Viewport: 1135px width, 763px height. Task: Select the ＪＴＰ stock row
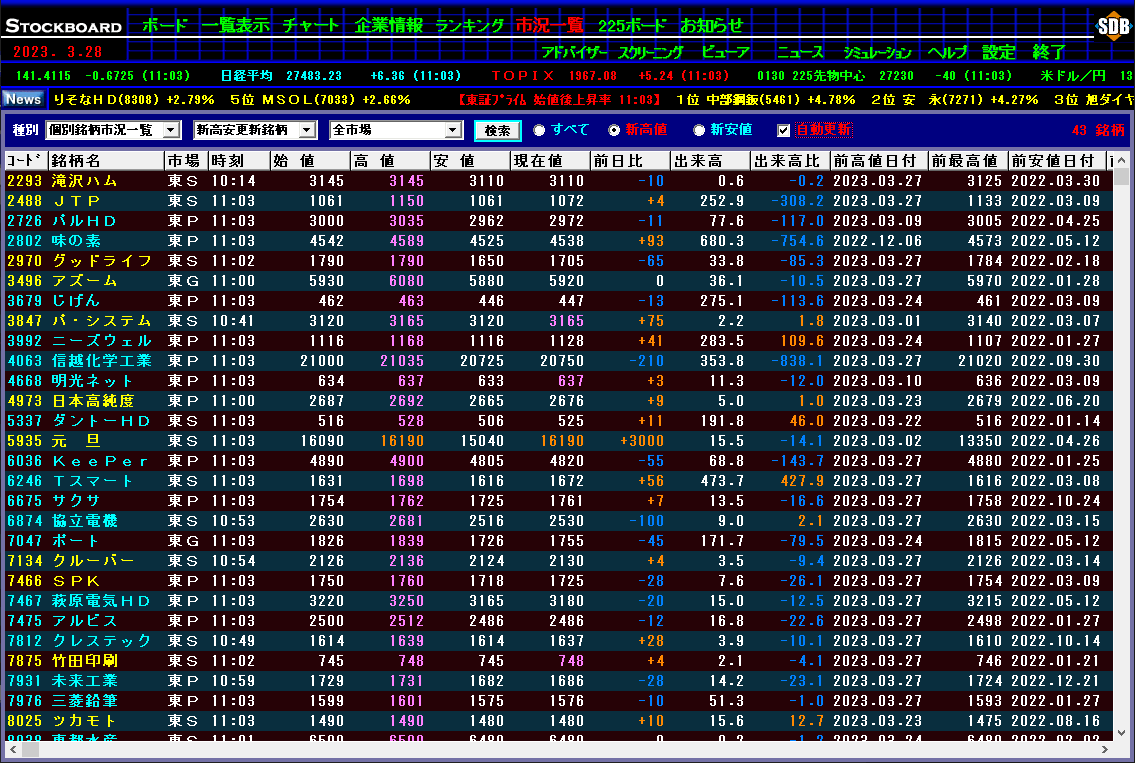558,201
